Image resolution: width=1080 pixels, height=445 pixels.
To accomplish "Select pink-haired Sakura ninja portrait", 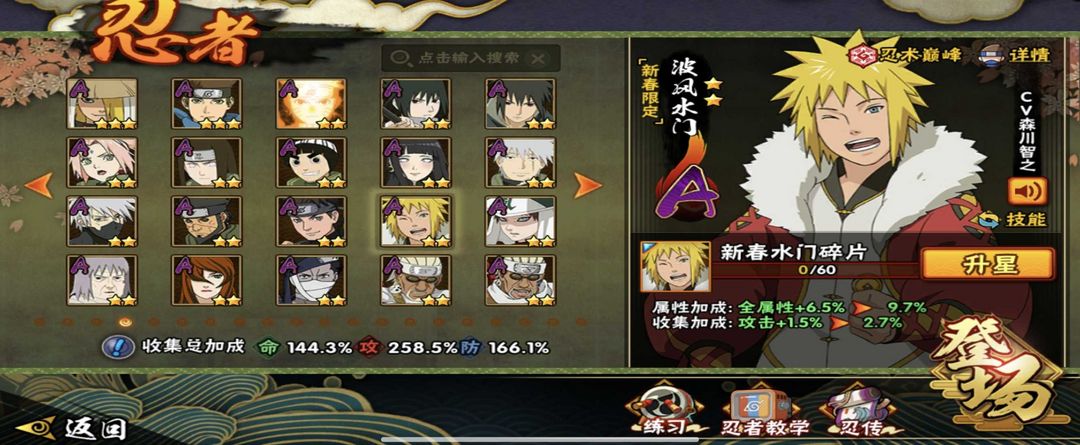I will [x=102, y=162].
